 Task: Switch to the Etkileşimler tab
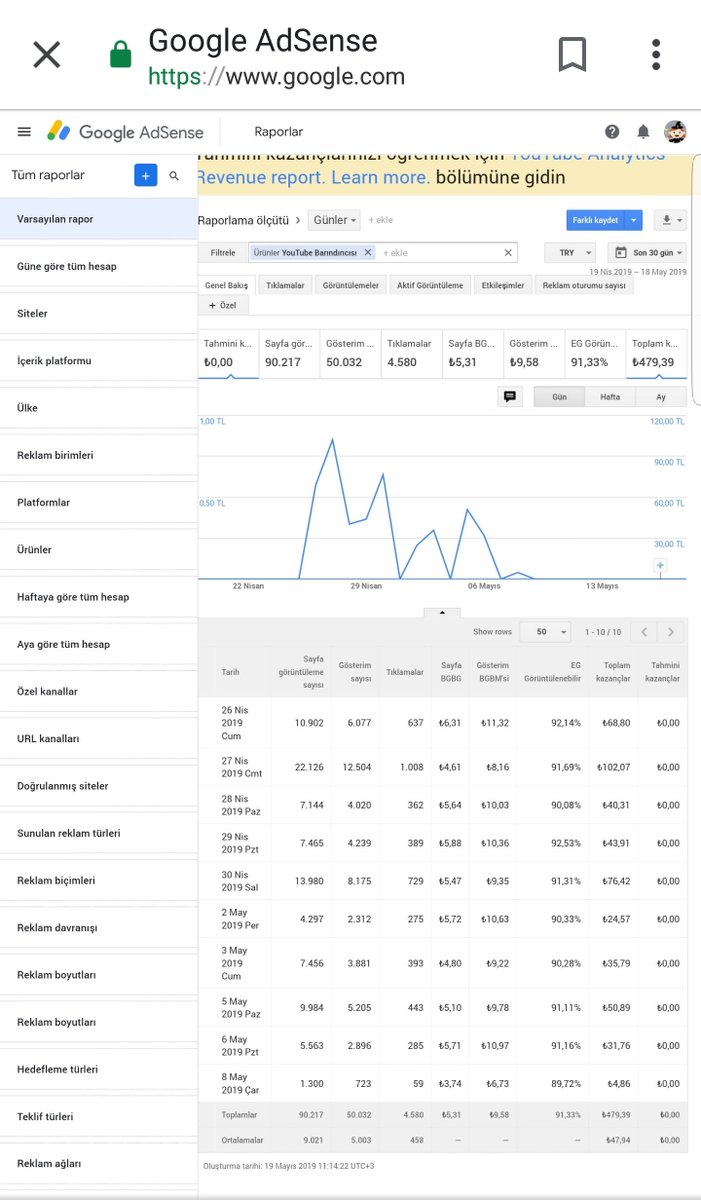503,285
